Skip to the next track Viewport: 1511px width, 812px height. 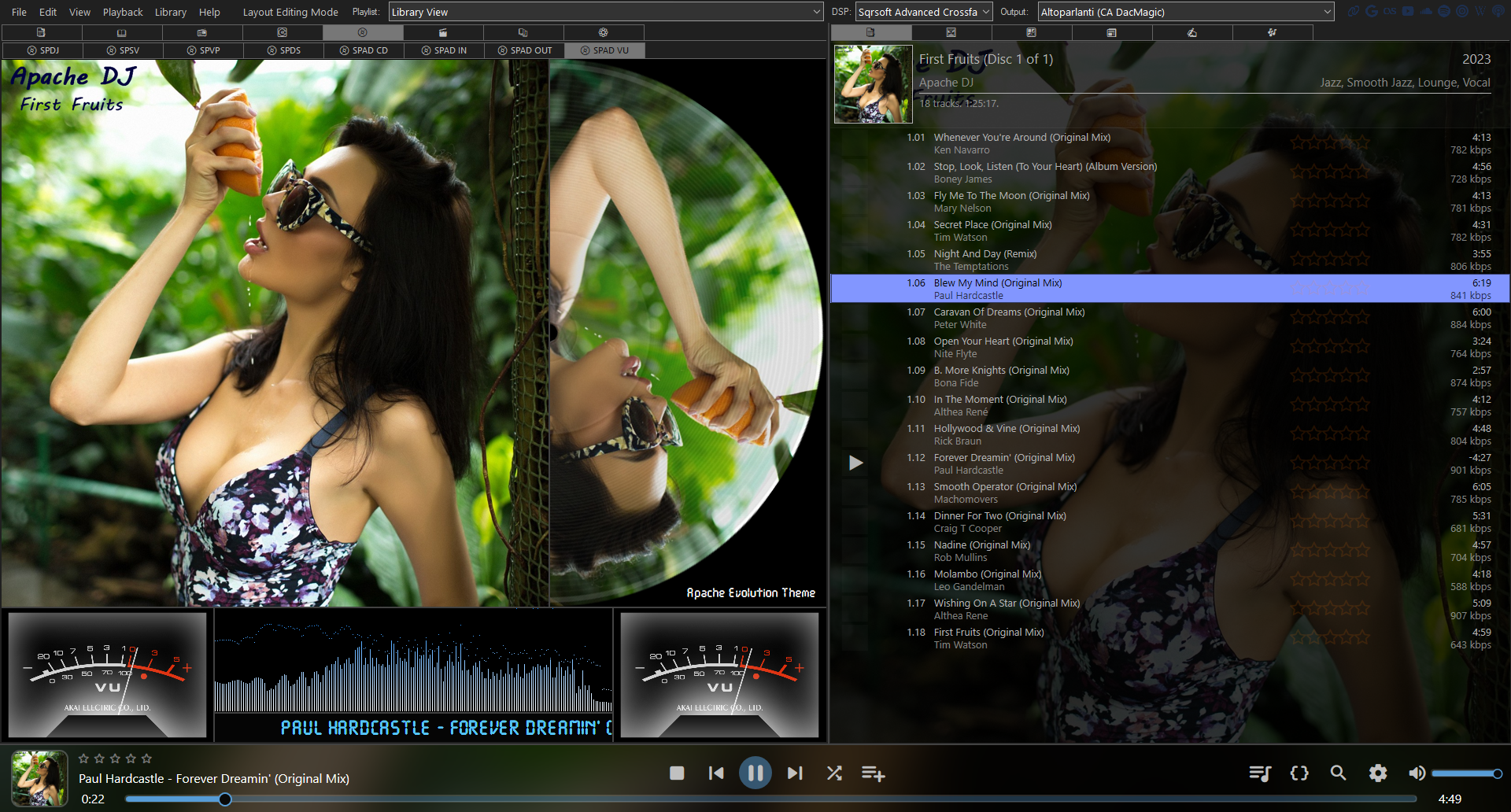click(795, 773)
